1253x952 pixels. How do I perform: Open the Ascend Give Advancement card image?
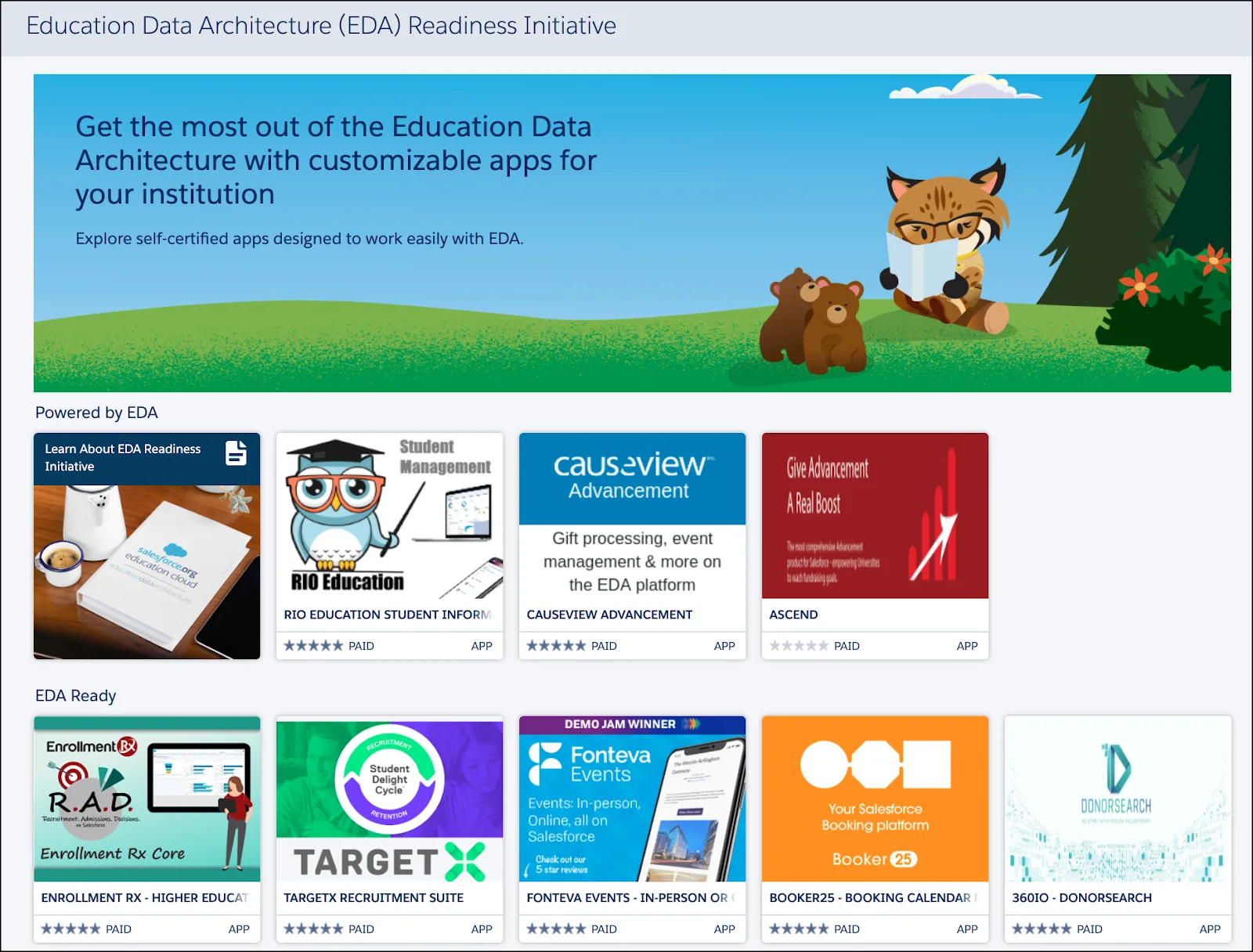pos(875,516)
